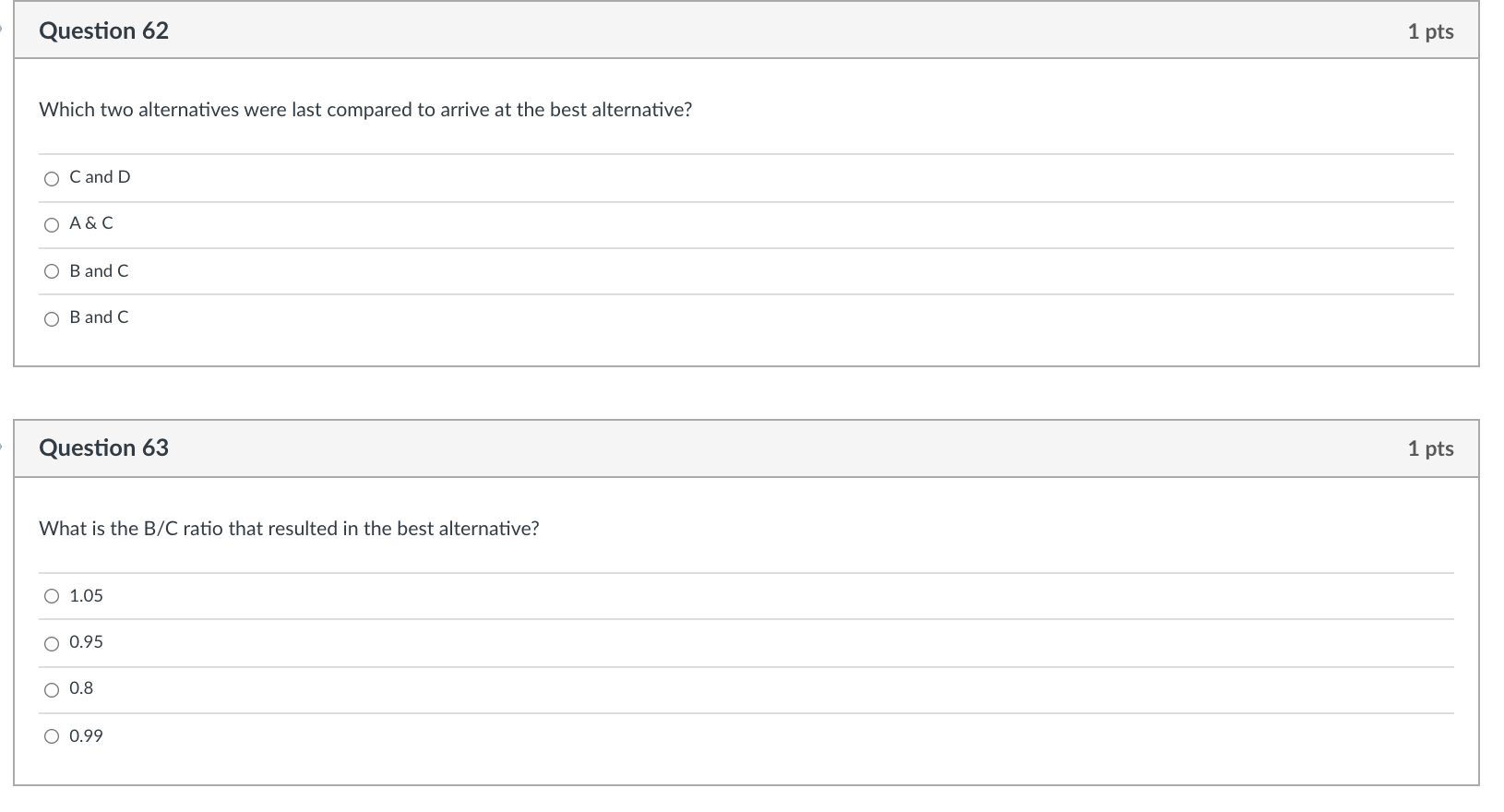
Task: Click the answer text "0.99"
Action: pos(86,735)
